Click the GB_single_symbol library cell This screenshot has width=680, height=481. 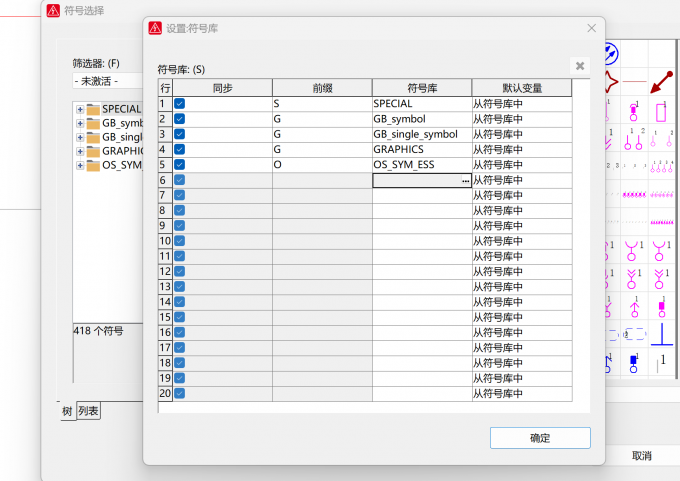422,134
